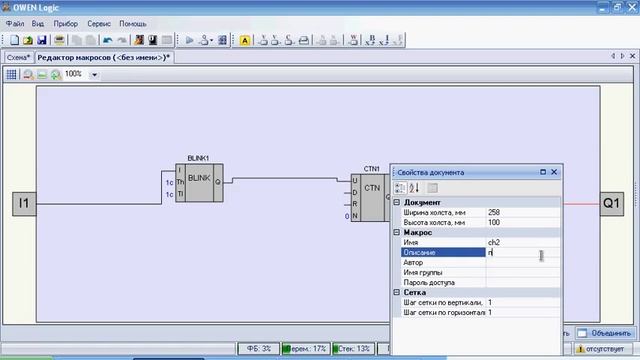
Task: Click the yellow A text comment icon
Action: click(x=244, y=40)
